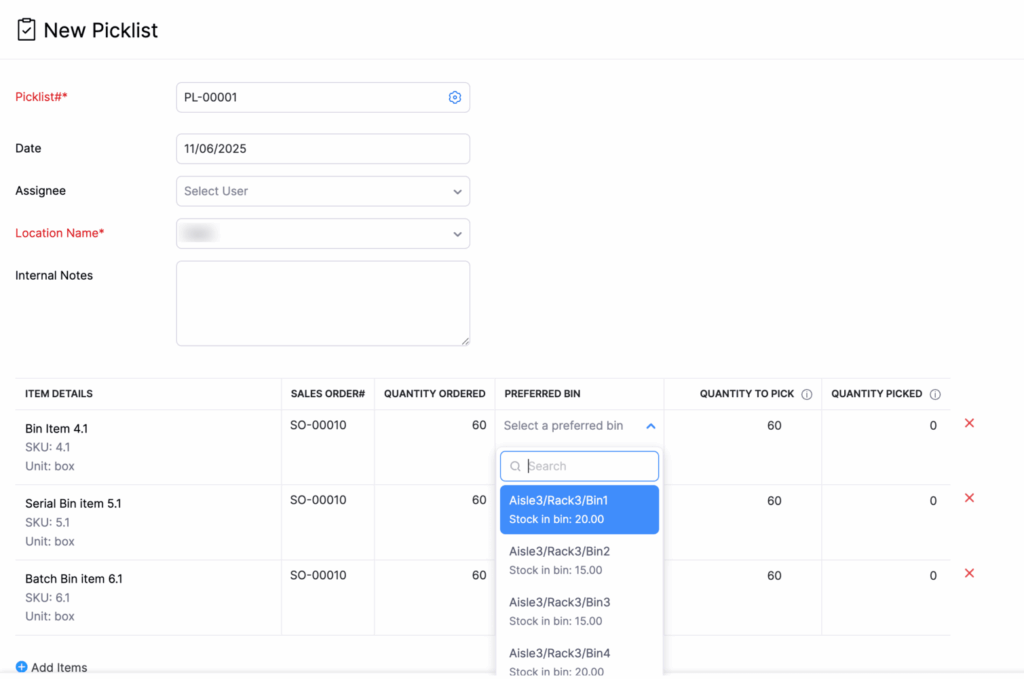This screenshot has height=679, width=1024.
Task: Click the Picklist# field label
Action: point(41,97)
